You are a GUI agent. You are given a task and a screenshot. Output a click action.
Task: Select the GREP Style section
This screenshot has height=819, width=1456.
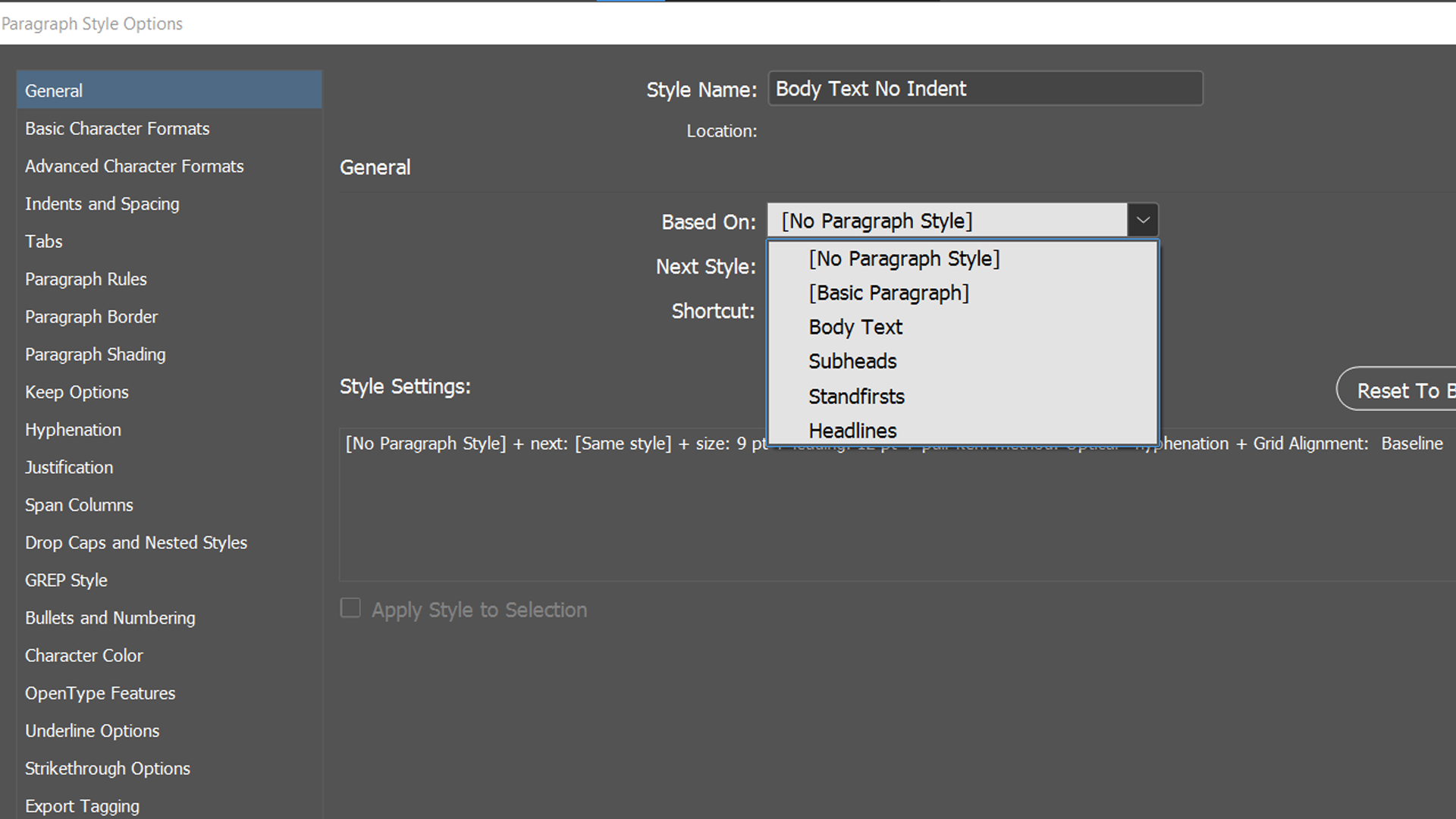pos(66,581)
